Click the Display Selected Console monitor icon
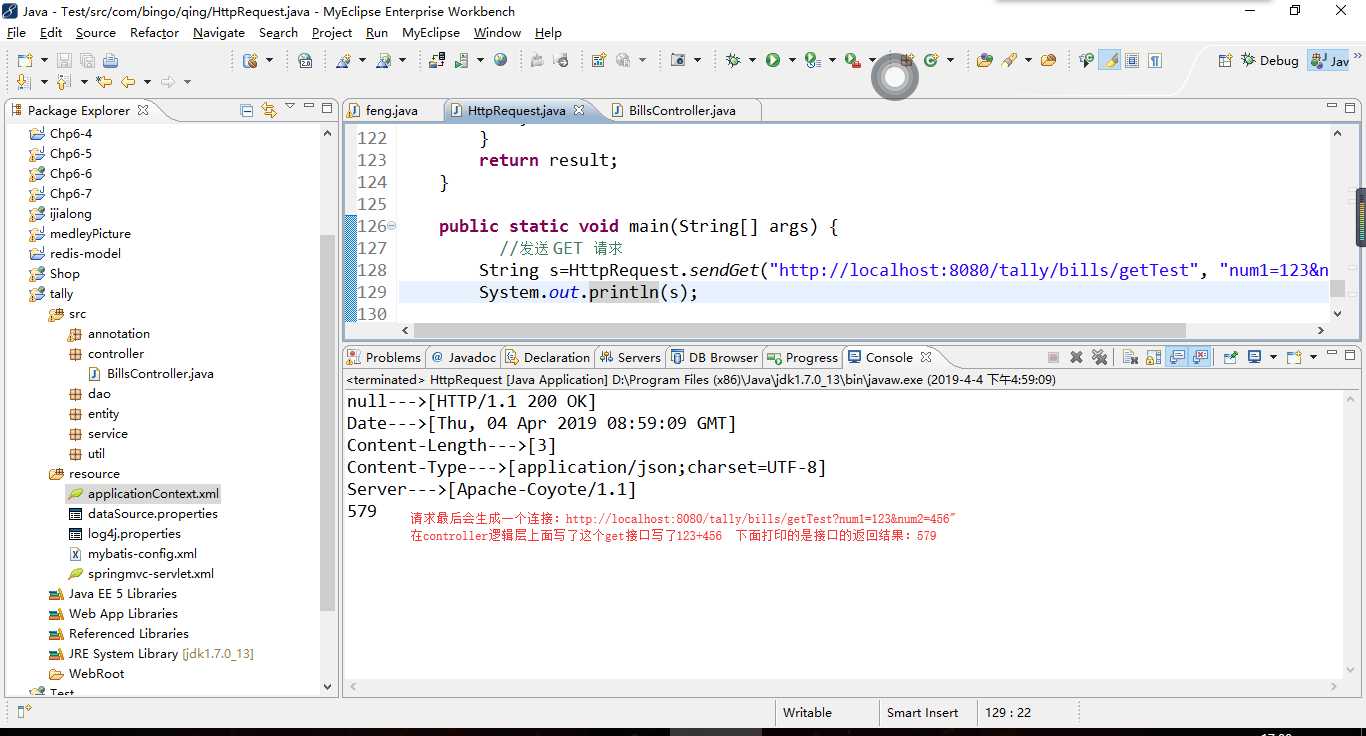 [1254, 357]
